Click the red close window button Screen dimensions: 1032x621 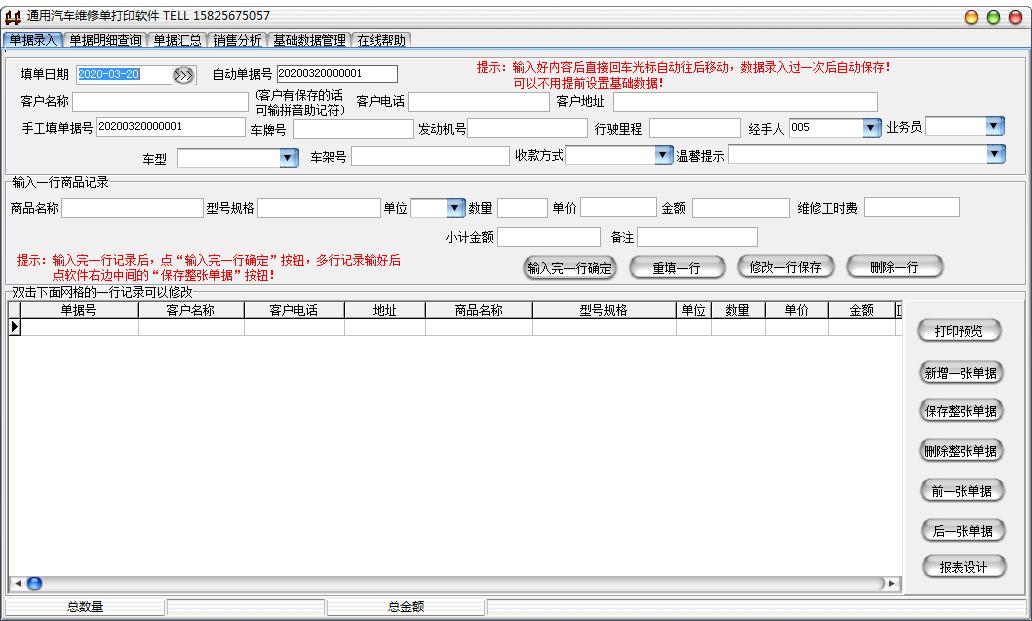click(1016, 18)
